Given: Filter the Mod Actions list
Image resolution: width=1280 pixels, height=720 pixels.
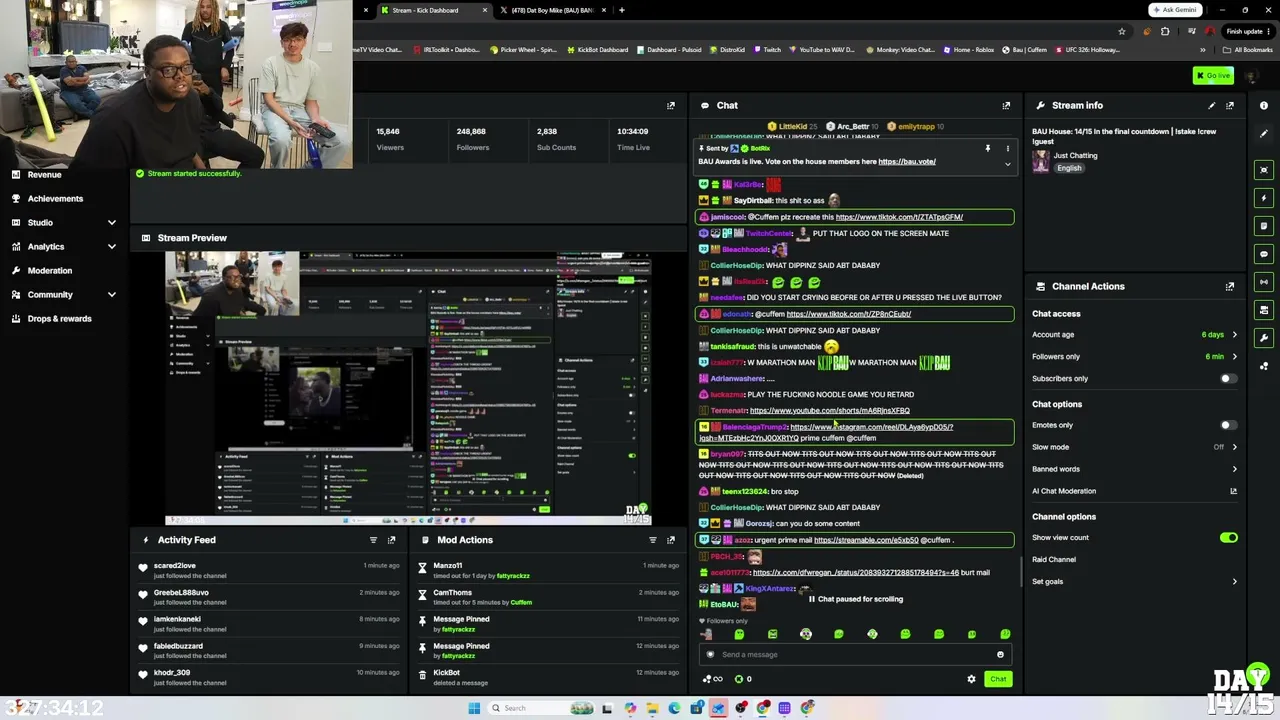Looking at the screenshot, I should 653,540.
